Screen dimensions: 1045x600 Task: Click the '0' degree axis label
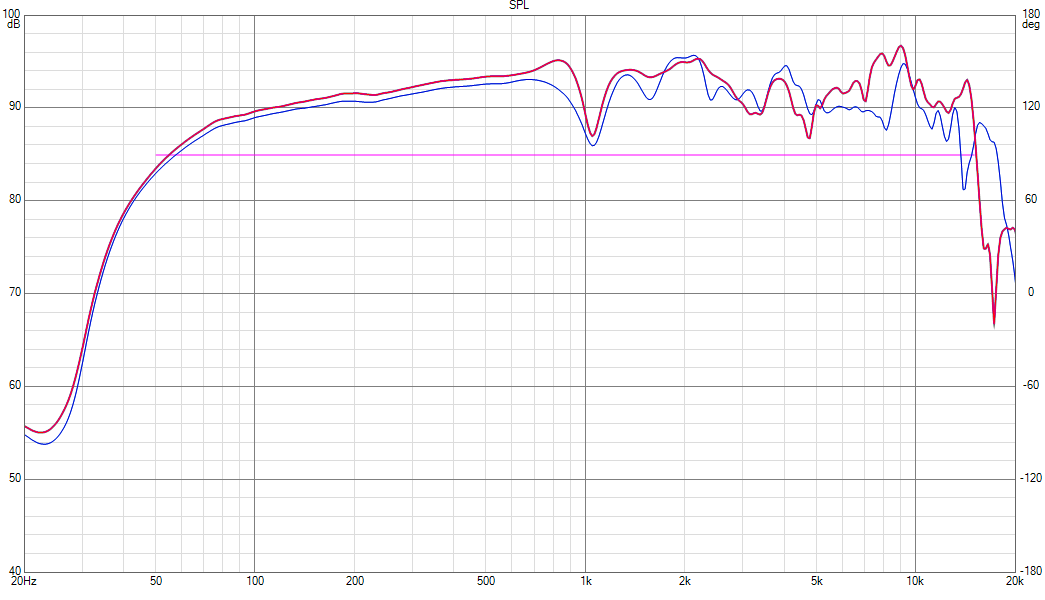1031,292
